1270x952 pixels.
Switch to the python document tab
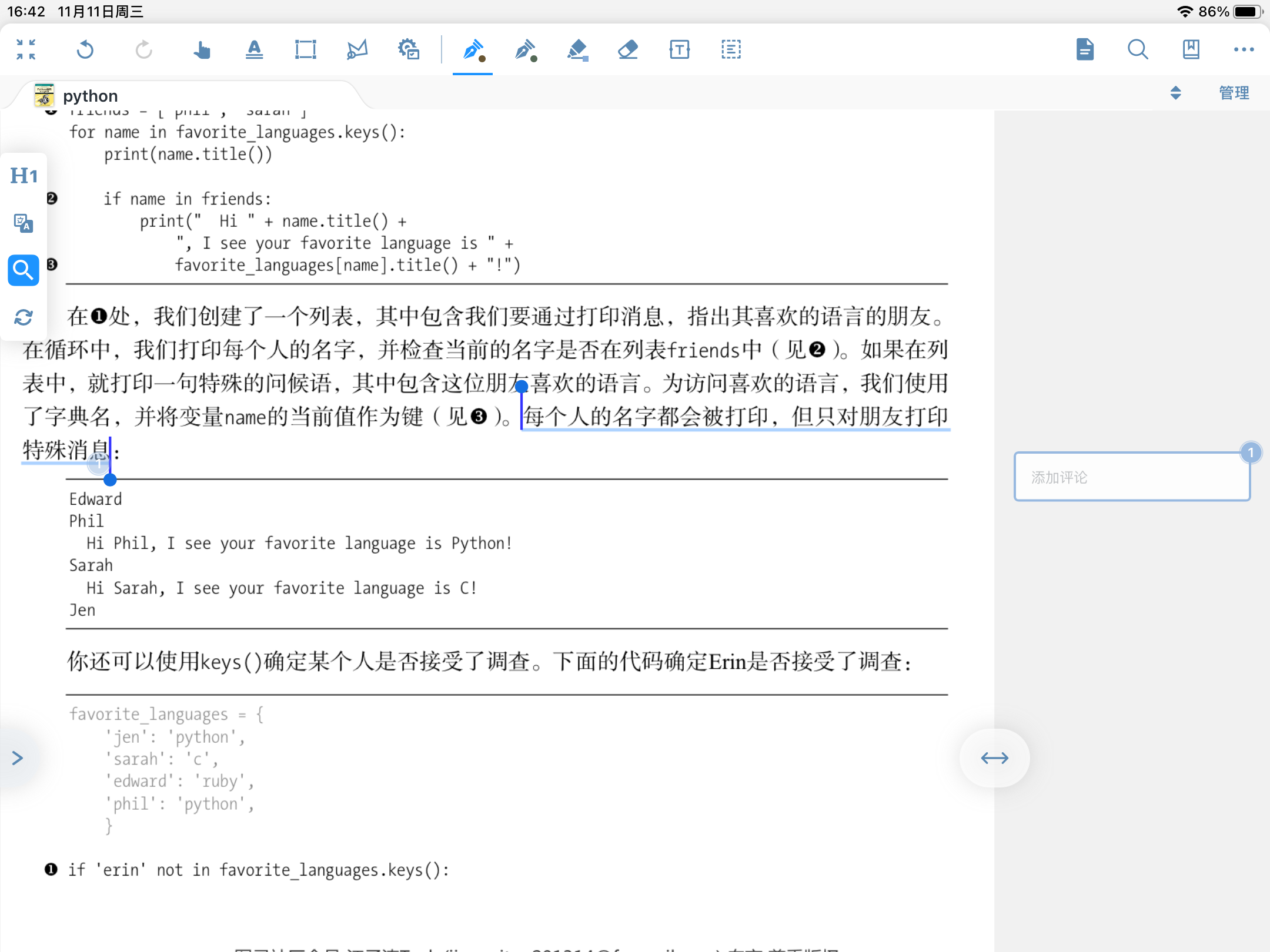[x=90, y=96]
